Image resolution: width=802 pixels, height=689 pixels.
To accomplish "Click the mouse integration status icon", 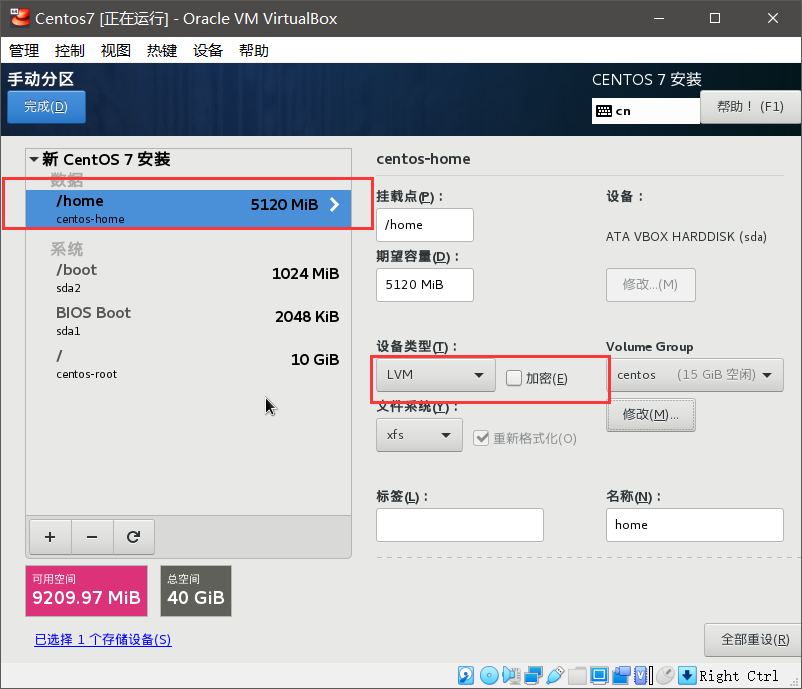I will [x=665, y=675].
